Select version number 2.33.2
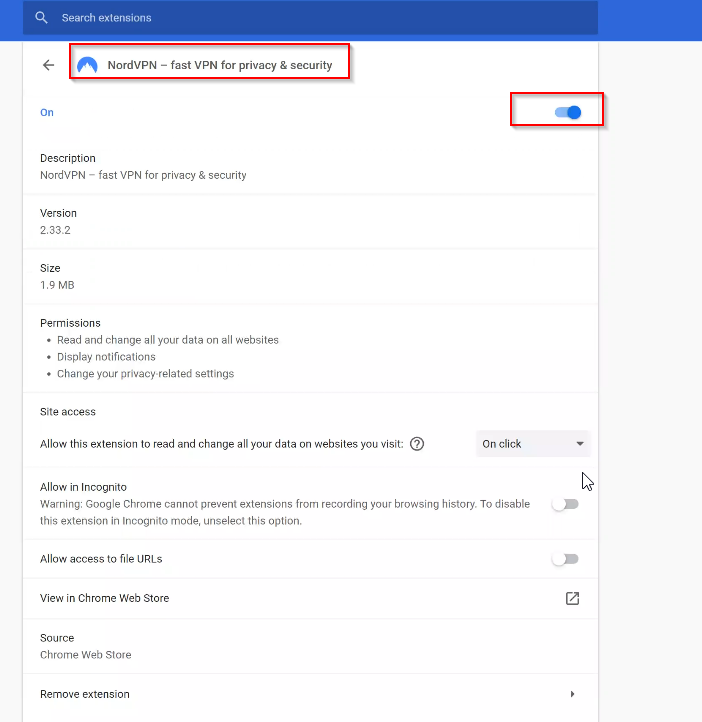 (x=55, y=230)
